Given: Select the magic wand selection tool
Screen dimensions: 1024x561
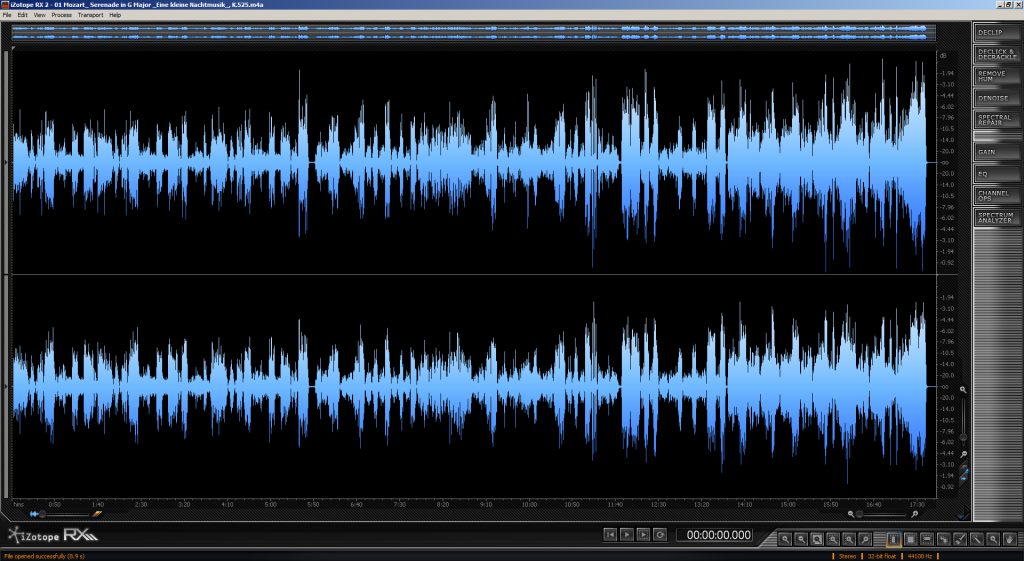Looking at the screenshot, I should (977, 539).
